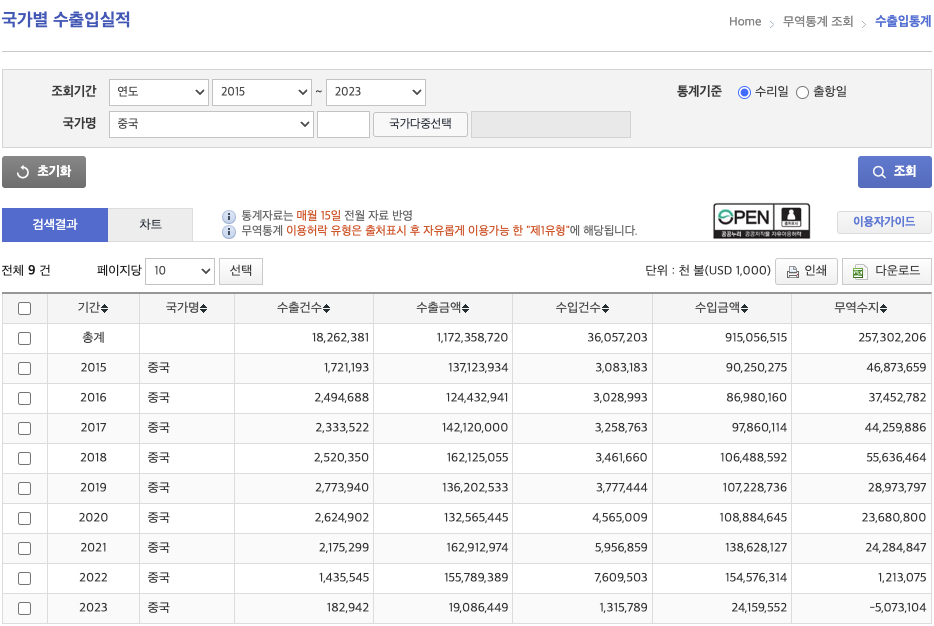Mark the 2019 row checkbox

pos(24,488)
